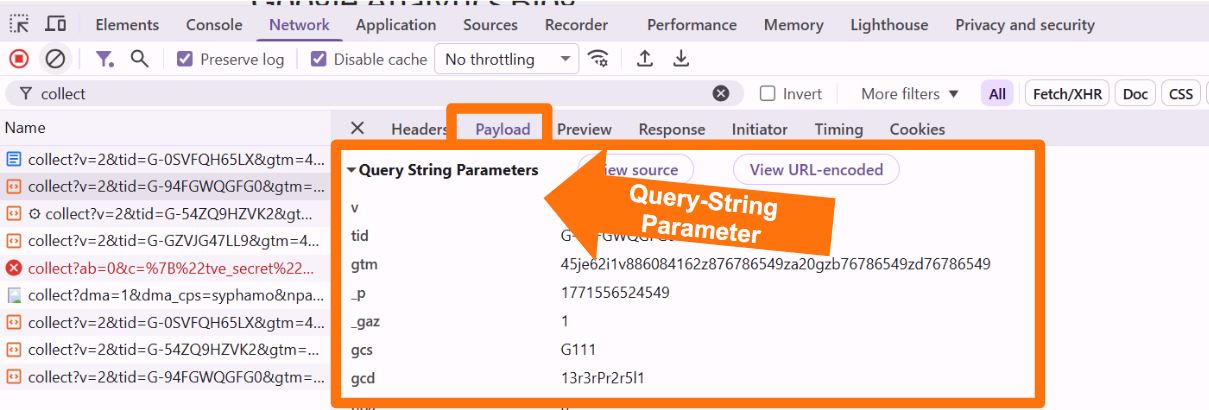Viewport: 1209px width, 410px height.
Task: Clear the network log
Action: click(55, 59)
